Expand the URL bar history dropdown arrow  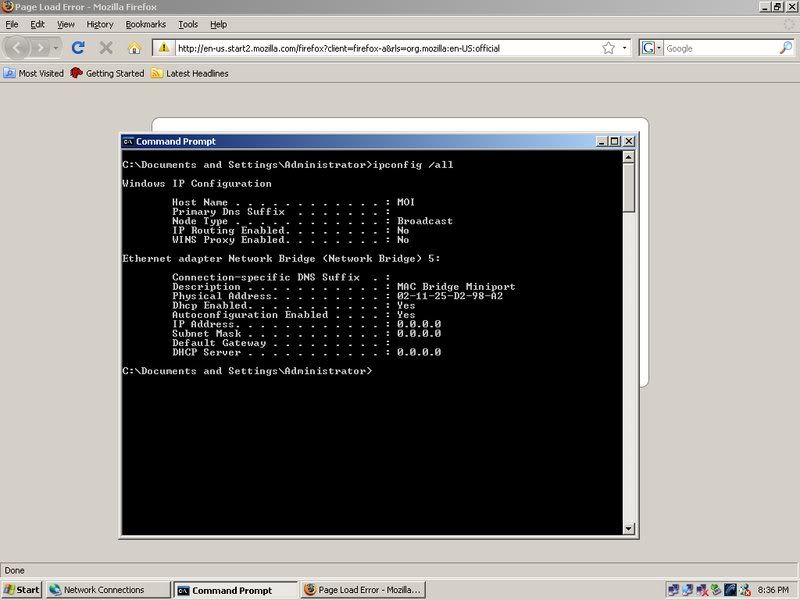coord(625,47)
